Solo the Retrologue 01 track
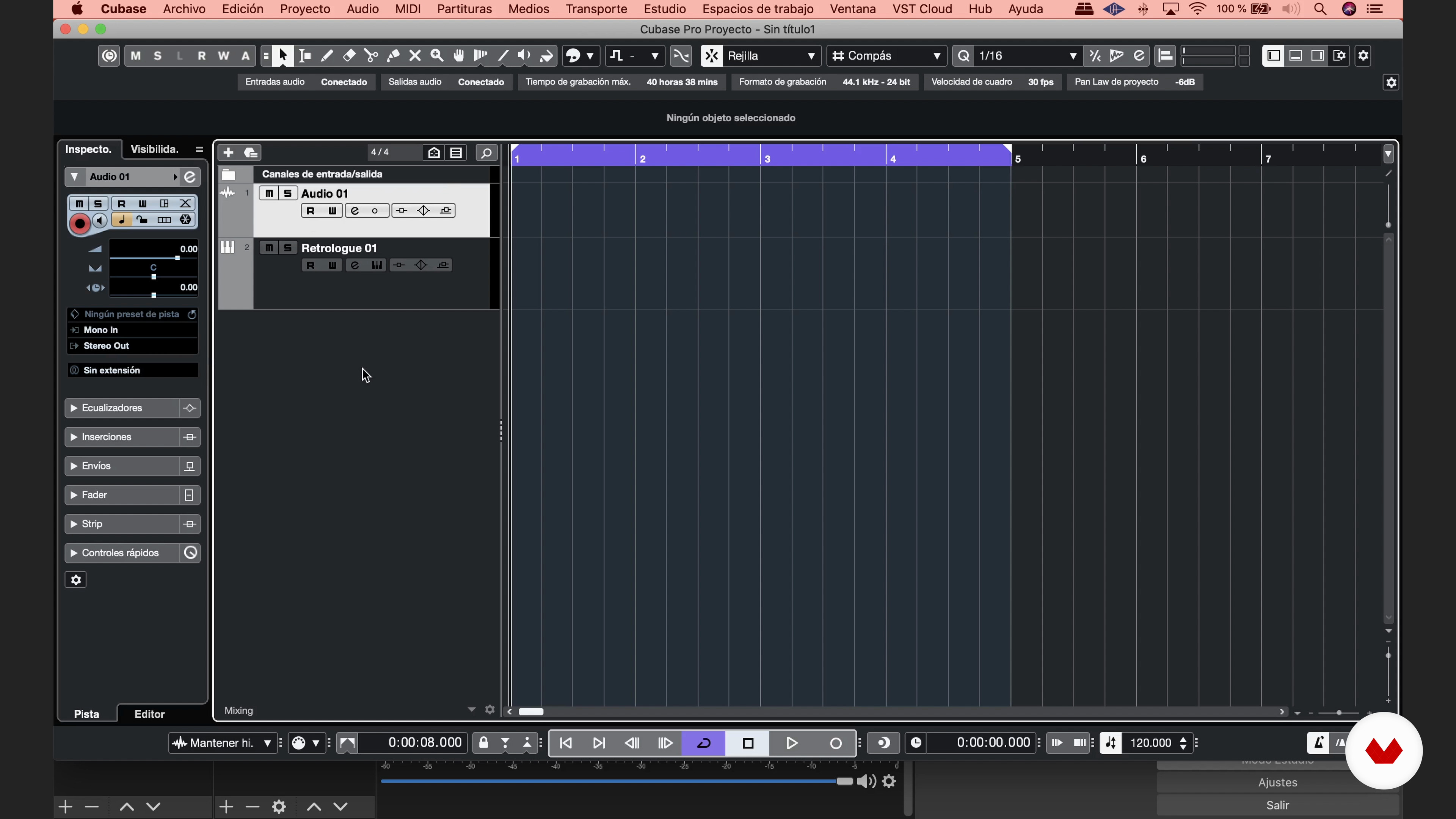Screen dimensions: 1456x819 click(288, 248)
